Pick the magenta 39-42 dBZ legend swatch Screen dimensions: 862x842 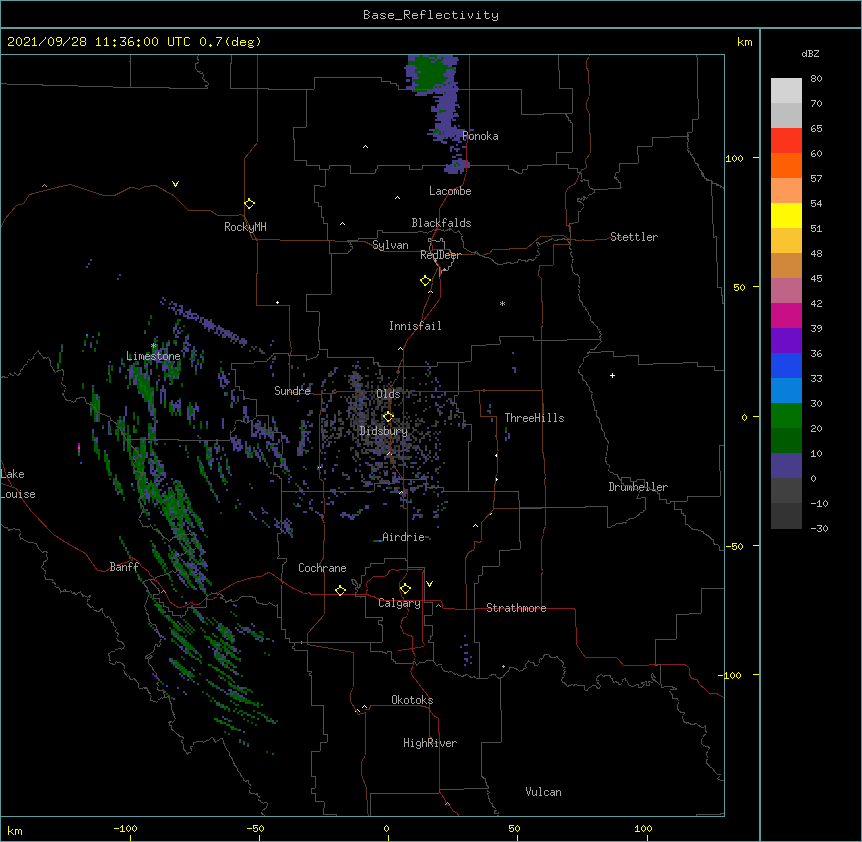[786, 315]
